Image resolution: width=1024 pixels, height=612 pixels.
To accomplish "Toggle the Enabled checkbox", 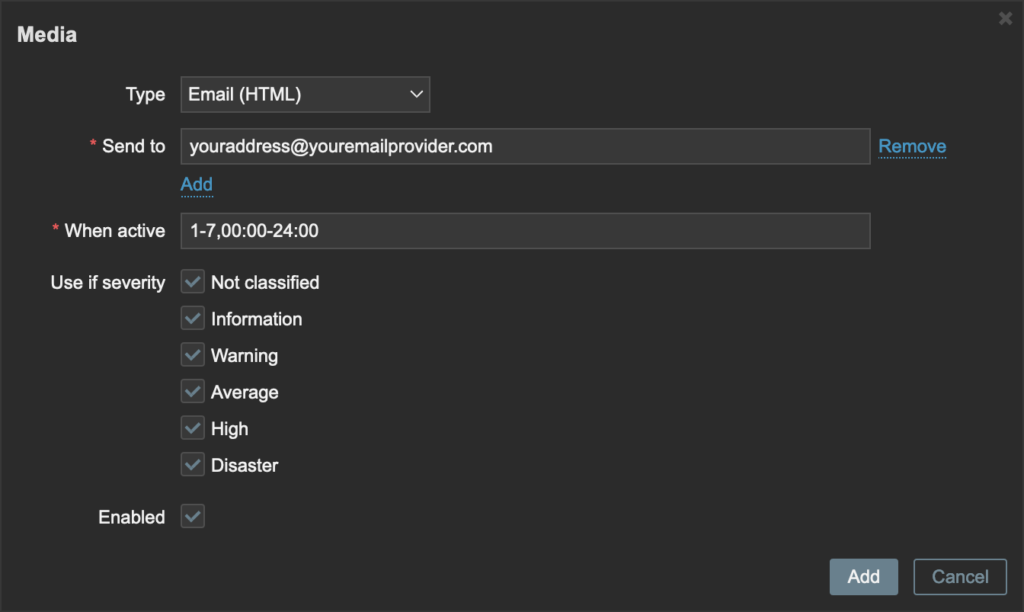I will [193, 517].
